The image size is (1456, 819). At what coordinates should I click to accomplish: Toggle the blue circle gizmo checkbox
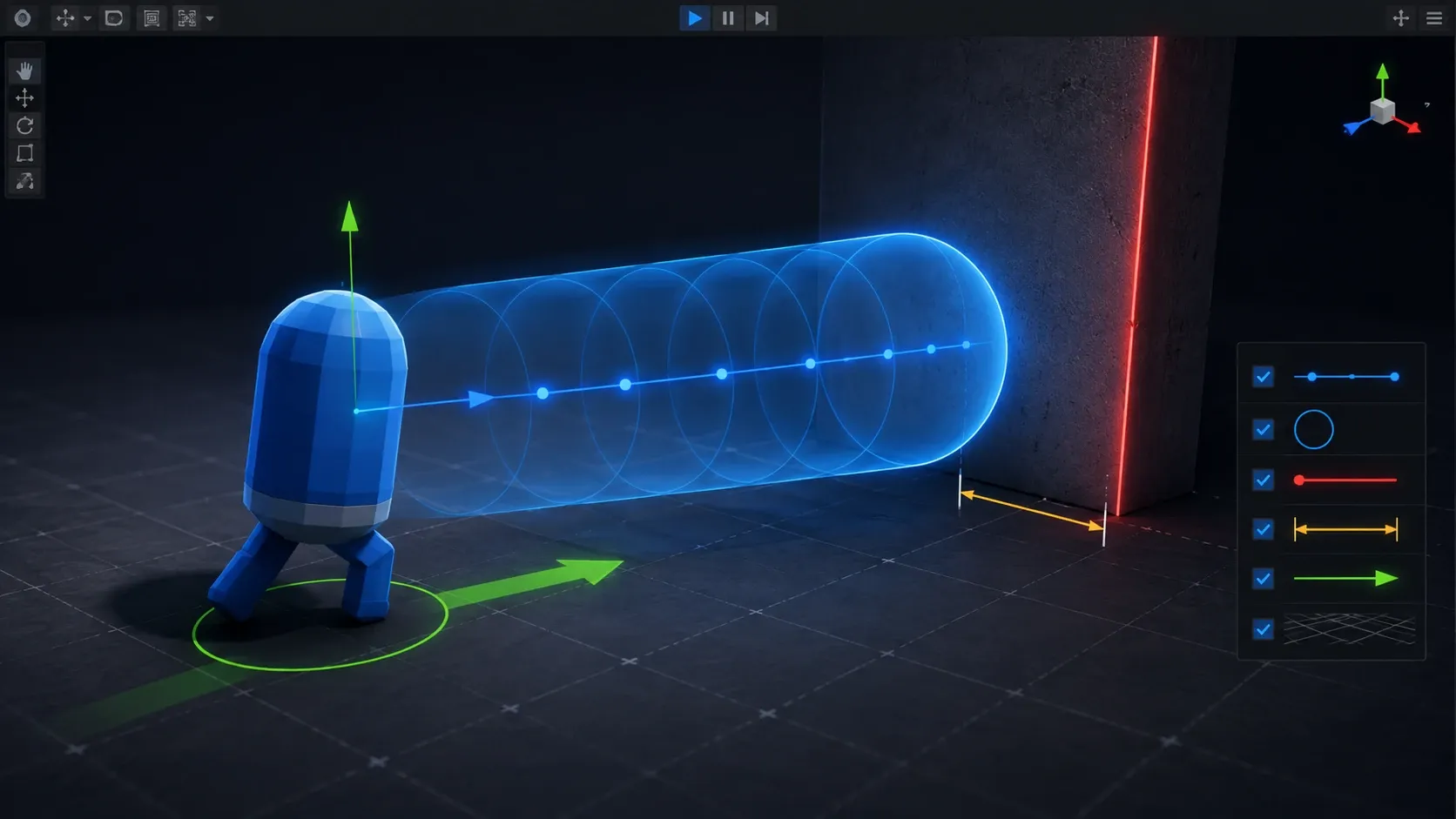1263,429
